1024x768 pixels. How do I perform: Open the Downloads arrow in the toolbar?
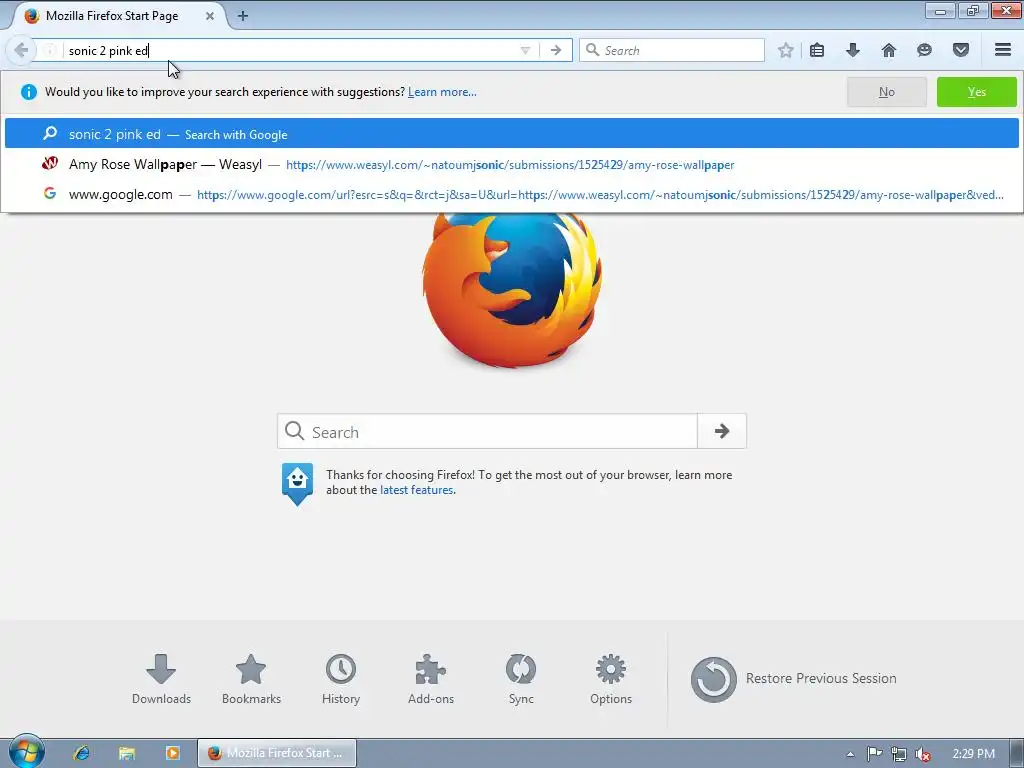[x=853, y=50]
